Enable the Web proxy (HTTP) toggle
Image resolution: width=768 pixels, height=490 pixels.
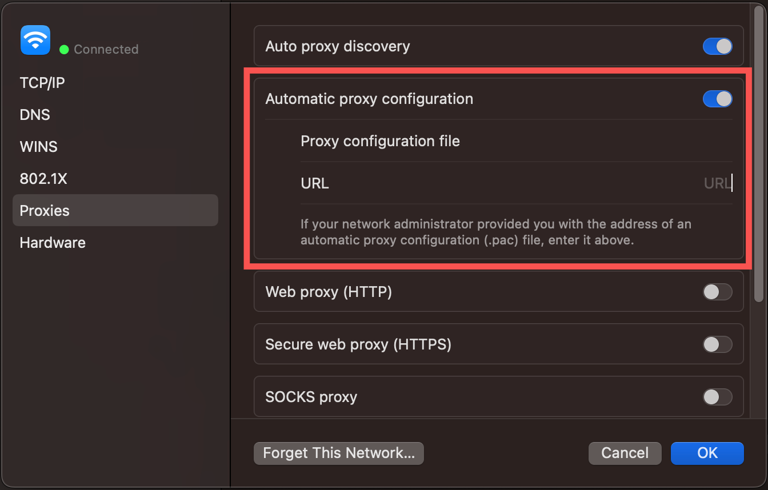(x=717, y=292)
